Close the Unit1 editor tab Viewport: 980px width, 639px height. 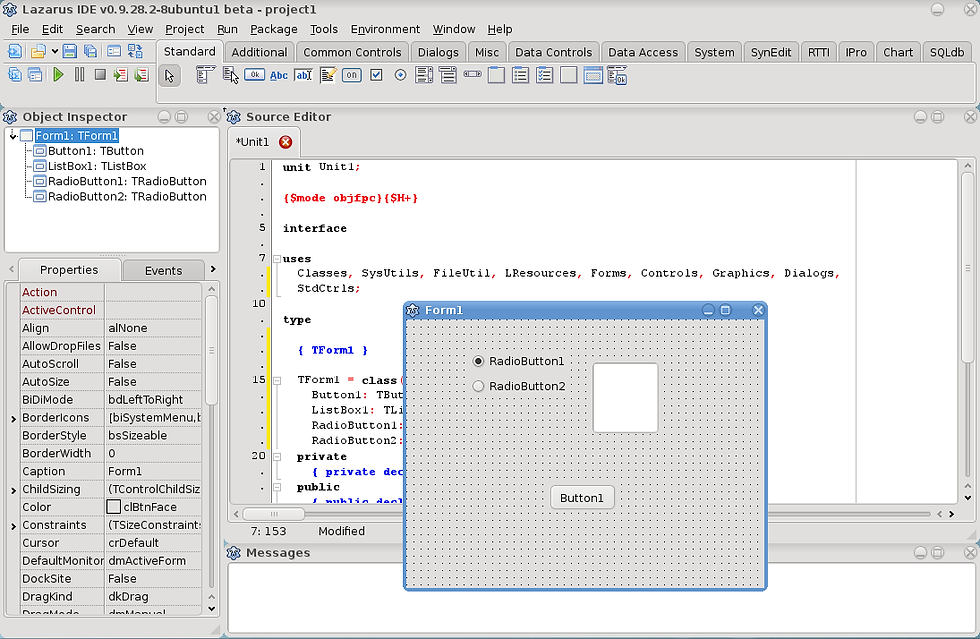286,142
